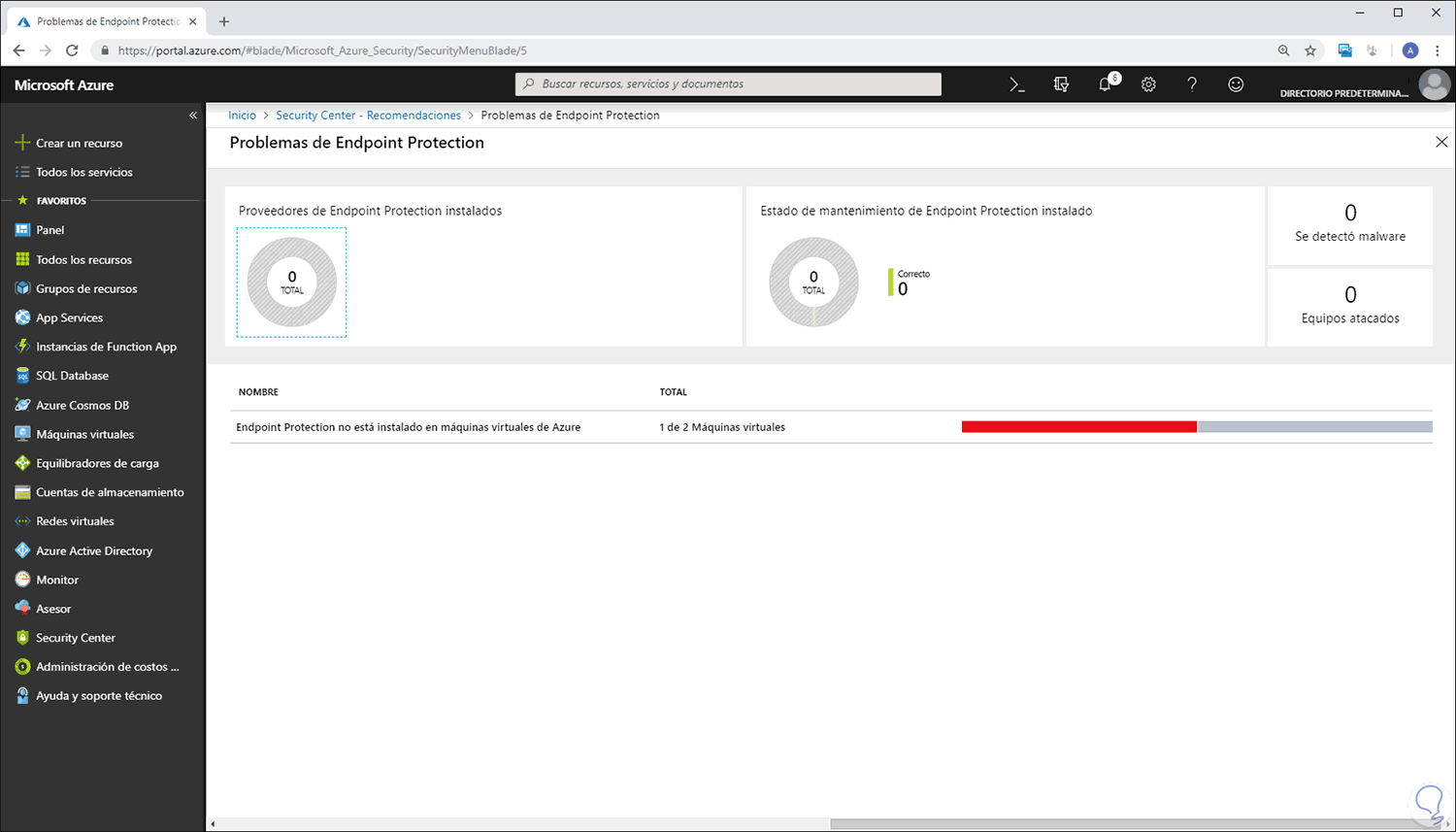This screenshot has width=1456, height=832.
Task: Click the Correcto legend entry
Action: pos(910,283)
